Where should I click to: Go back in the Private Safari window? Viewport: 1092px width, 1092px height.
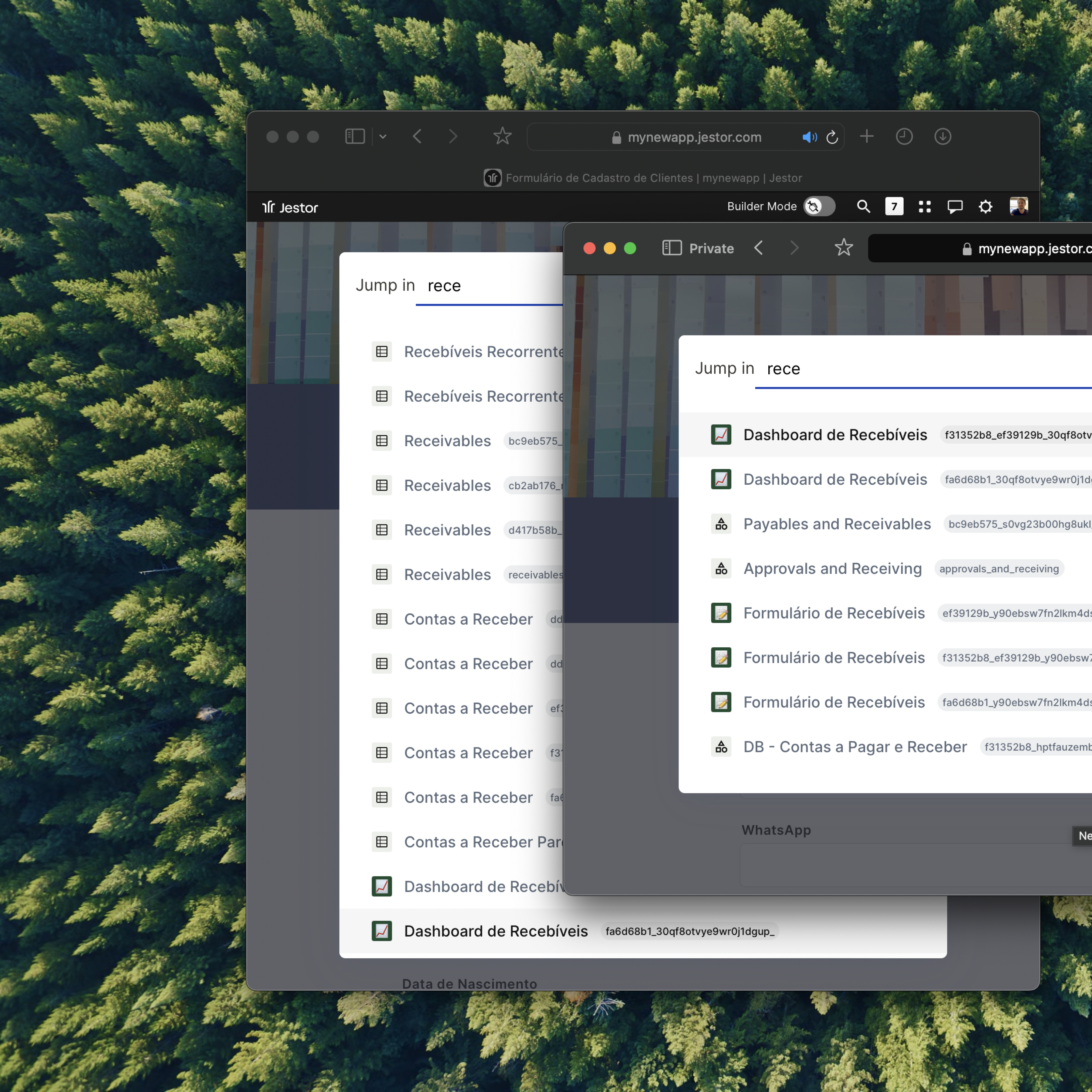pyautogui.click(x=759, y=248)
